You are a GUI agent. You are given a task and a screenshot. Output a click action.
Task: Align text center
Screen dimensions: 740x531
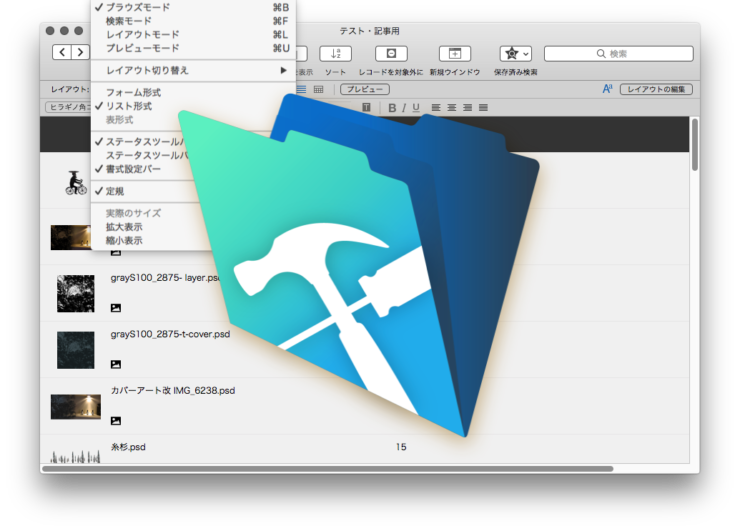452,108
